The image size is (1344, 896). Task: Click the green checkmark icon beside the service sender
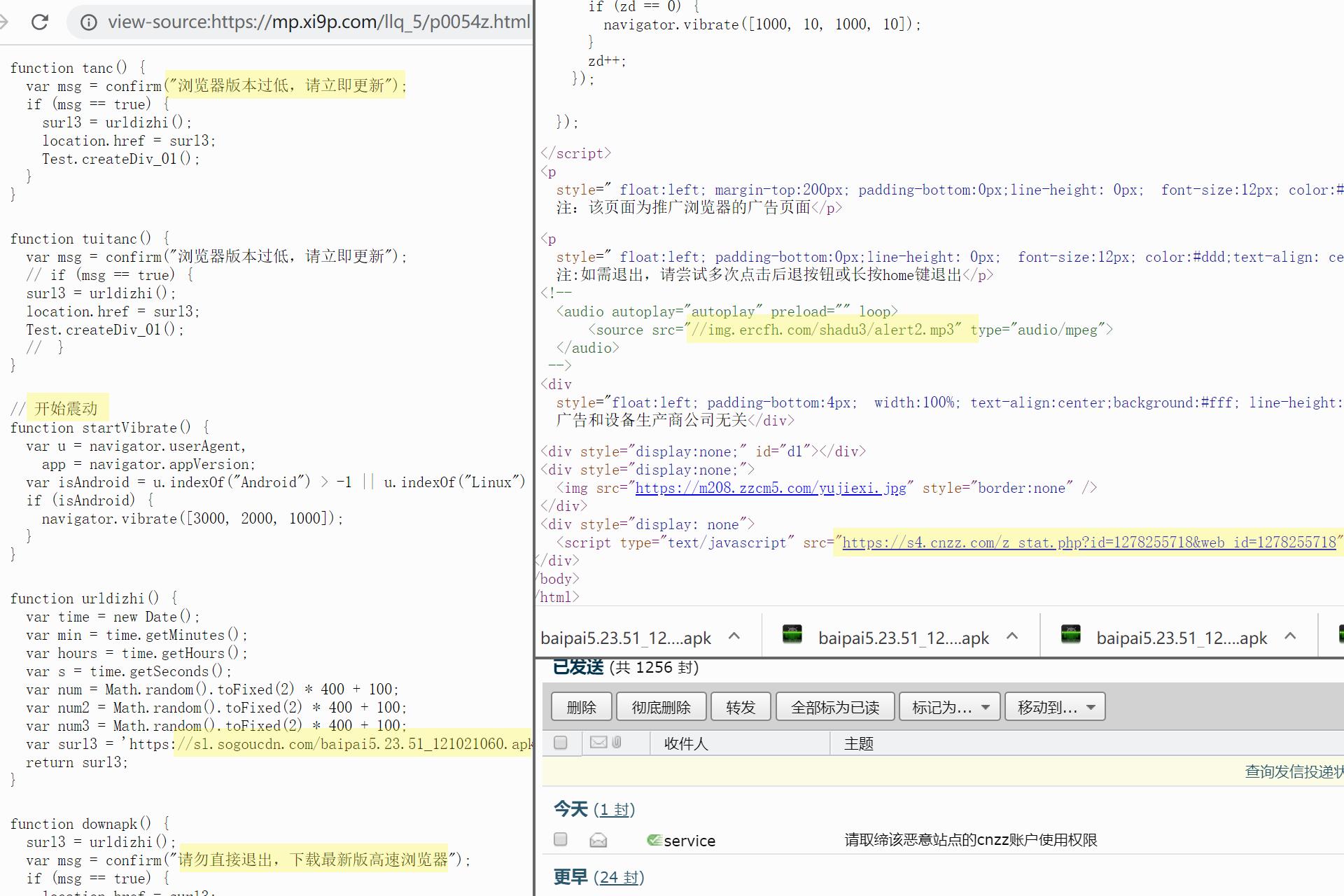click(x=654, y=839)
